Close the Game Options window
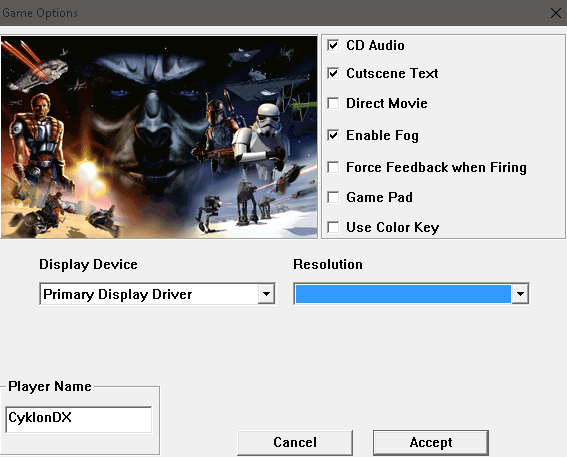The image size is (567, 457). [x=556, y=13]
